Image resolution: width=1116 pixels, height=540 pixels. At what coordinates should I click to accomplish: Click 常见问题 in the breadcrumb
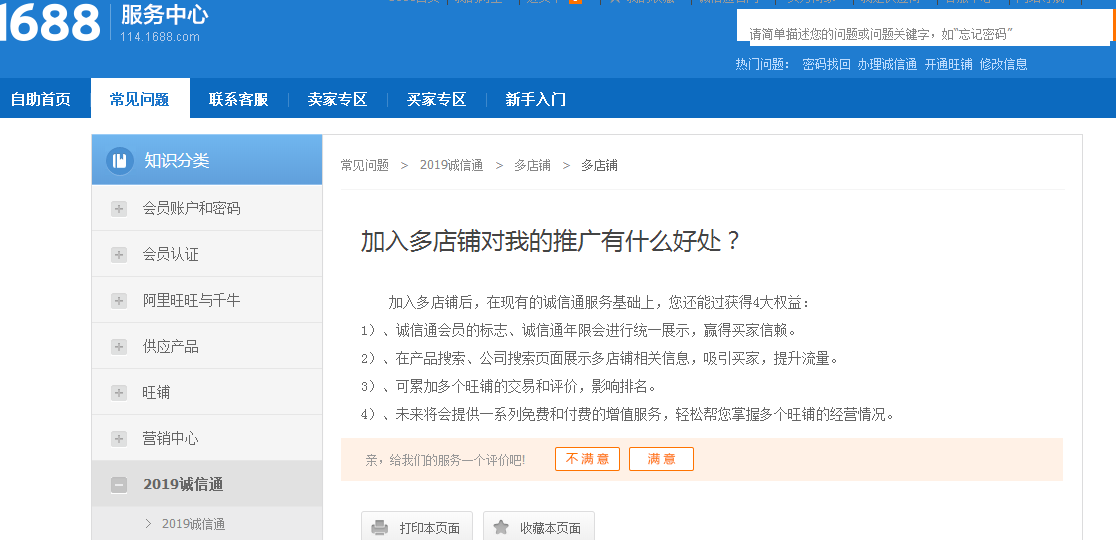[x=364, y=165]
